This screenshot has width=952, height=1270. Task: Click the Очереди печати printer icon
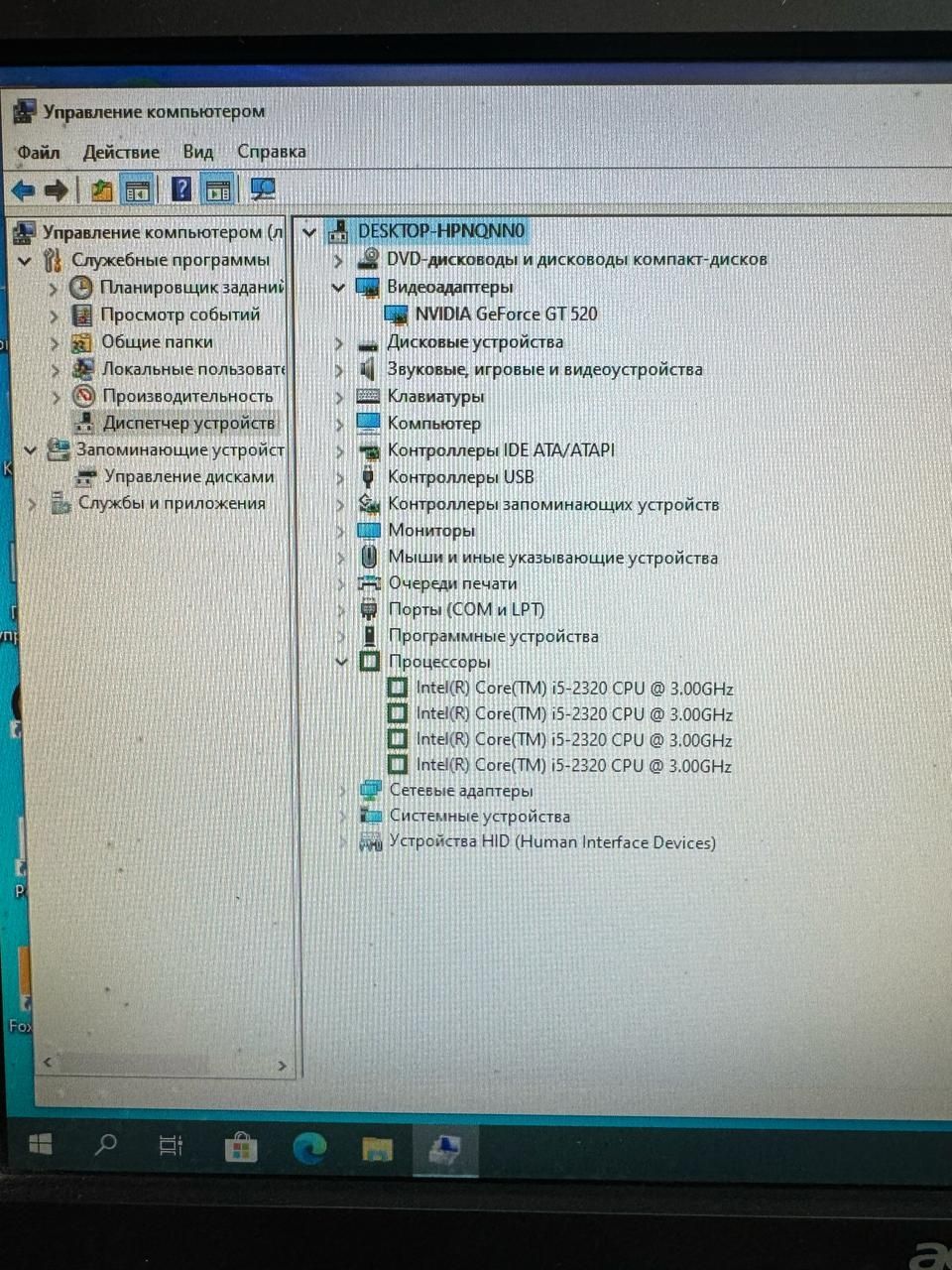point(369,583)
